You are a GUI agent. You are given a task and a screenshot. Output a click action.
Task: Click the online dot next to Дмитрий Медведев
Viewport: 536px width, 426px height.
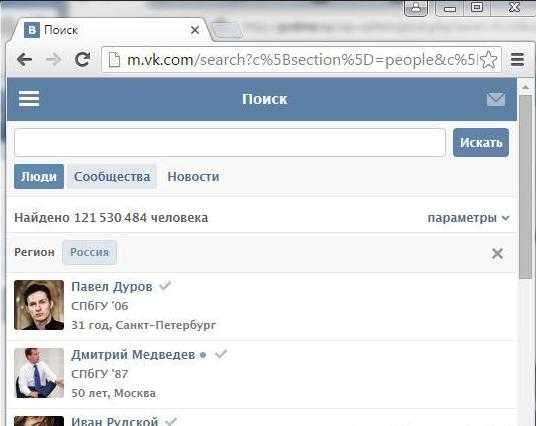pyautogui.click(x=203, y=355)
